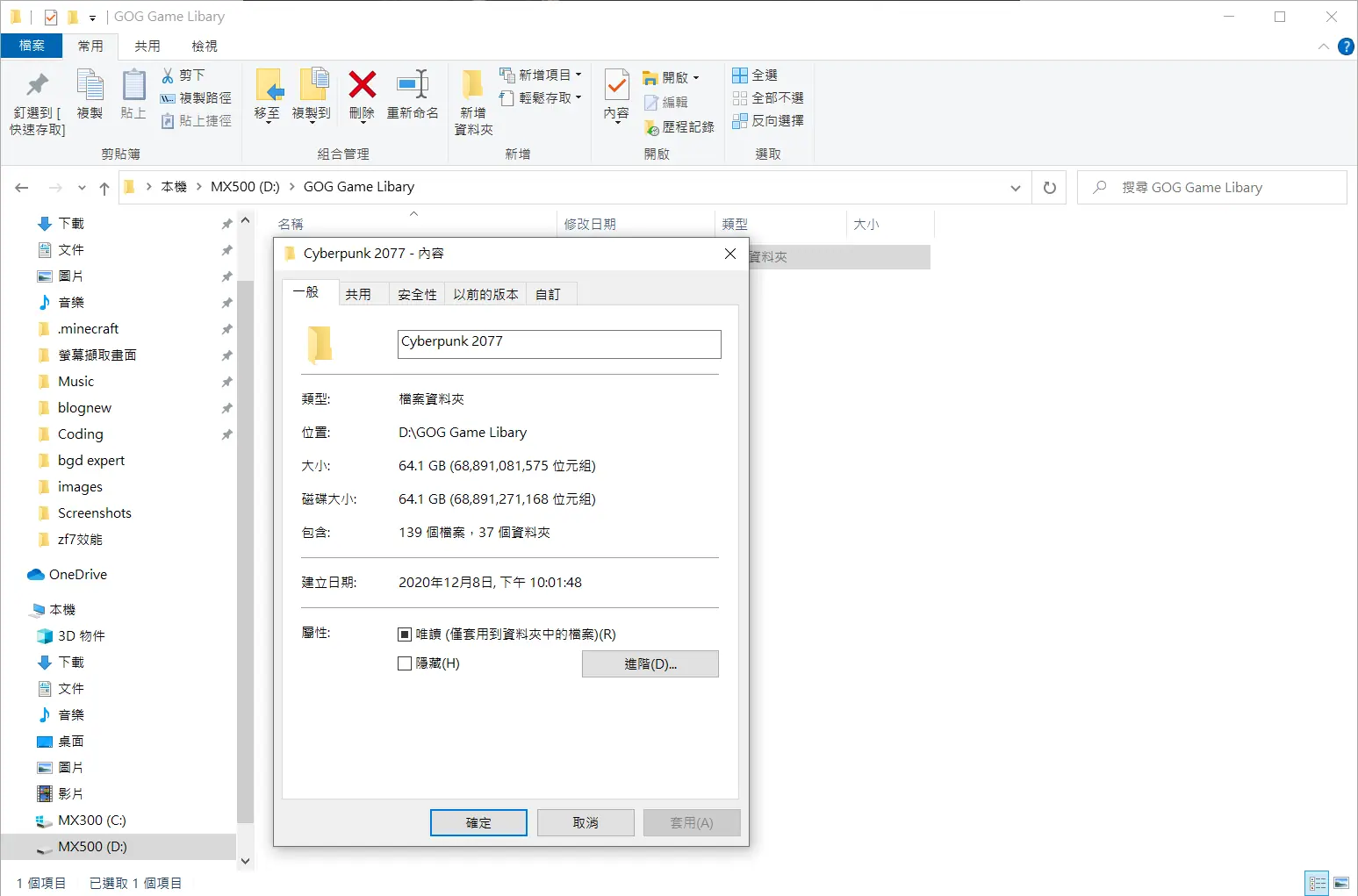Click the Search GOG Game Libary box

tap(1211, 188)
